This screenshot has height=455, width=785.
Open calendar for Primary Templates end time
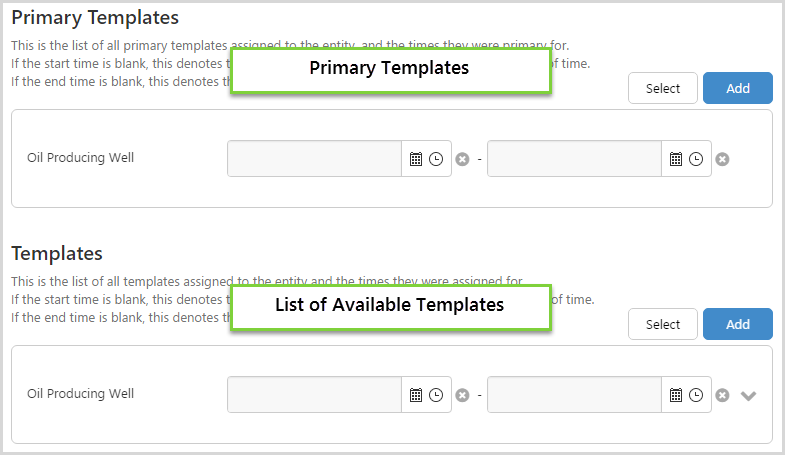(x=676, y=159)
